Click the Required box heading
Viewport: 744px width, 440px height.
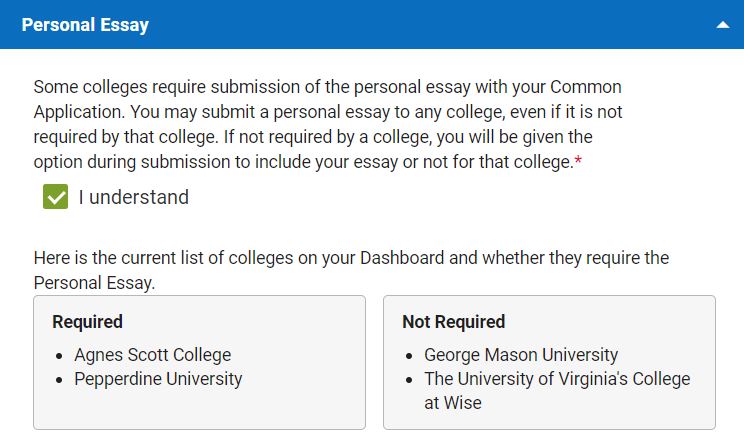click(87, 322)
